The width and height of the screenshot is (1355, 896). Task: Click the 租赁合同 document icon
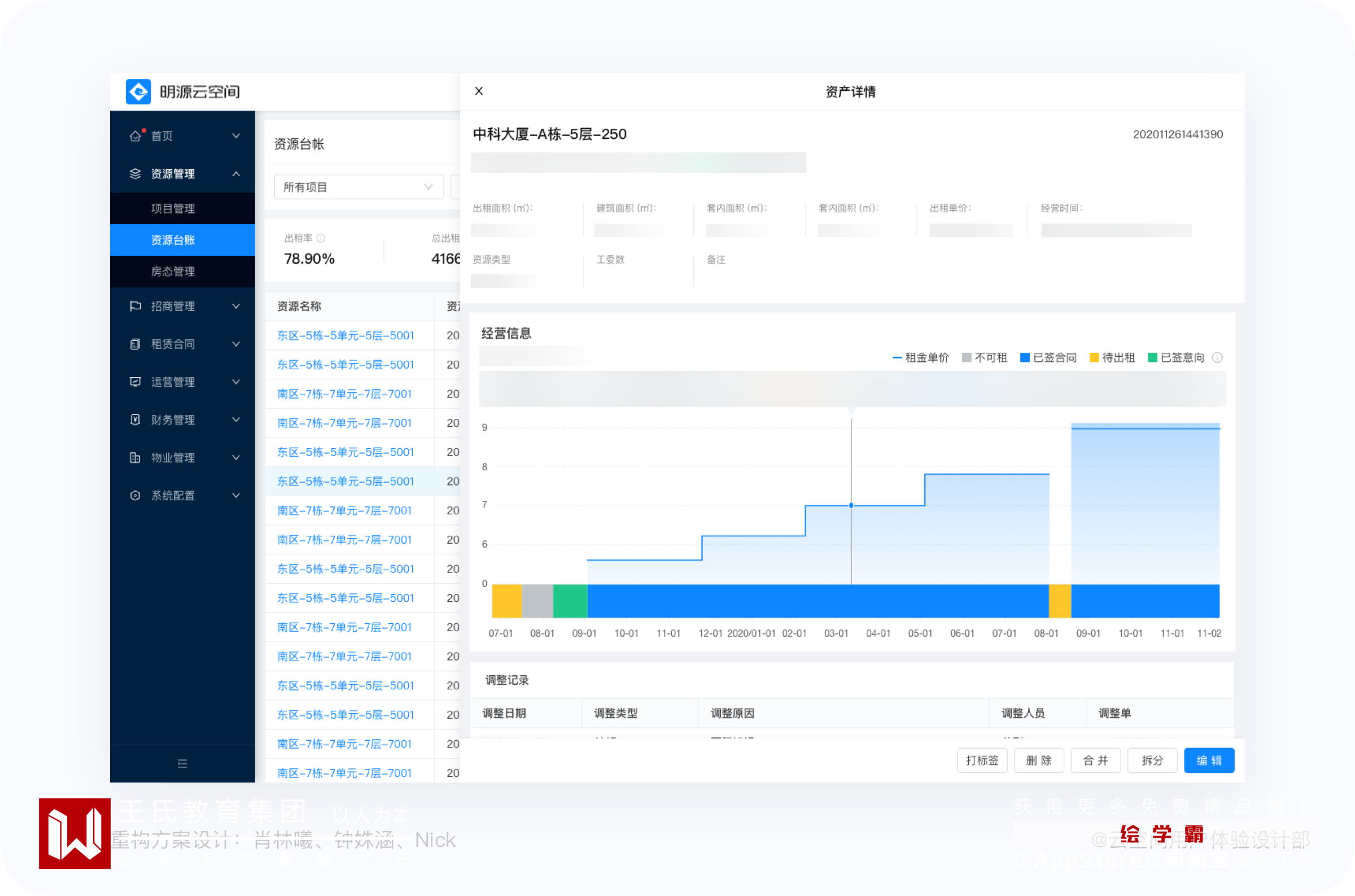point(135,344)
